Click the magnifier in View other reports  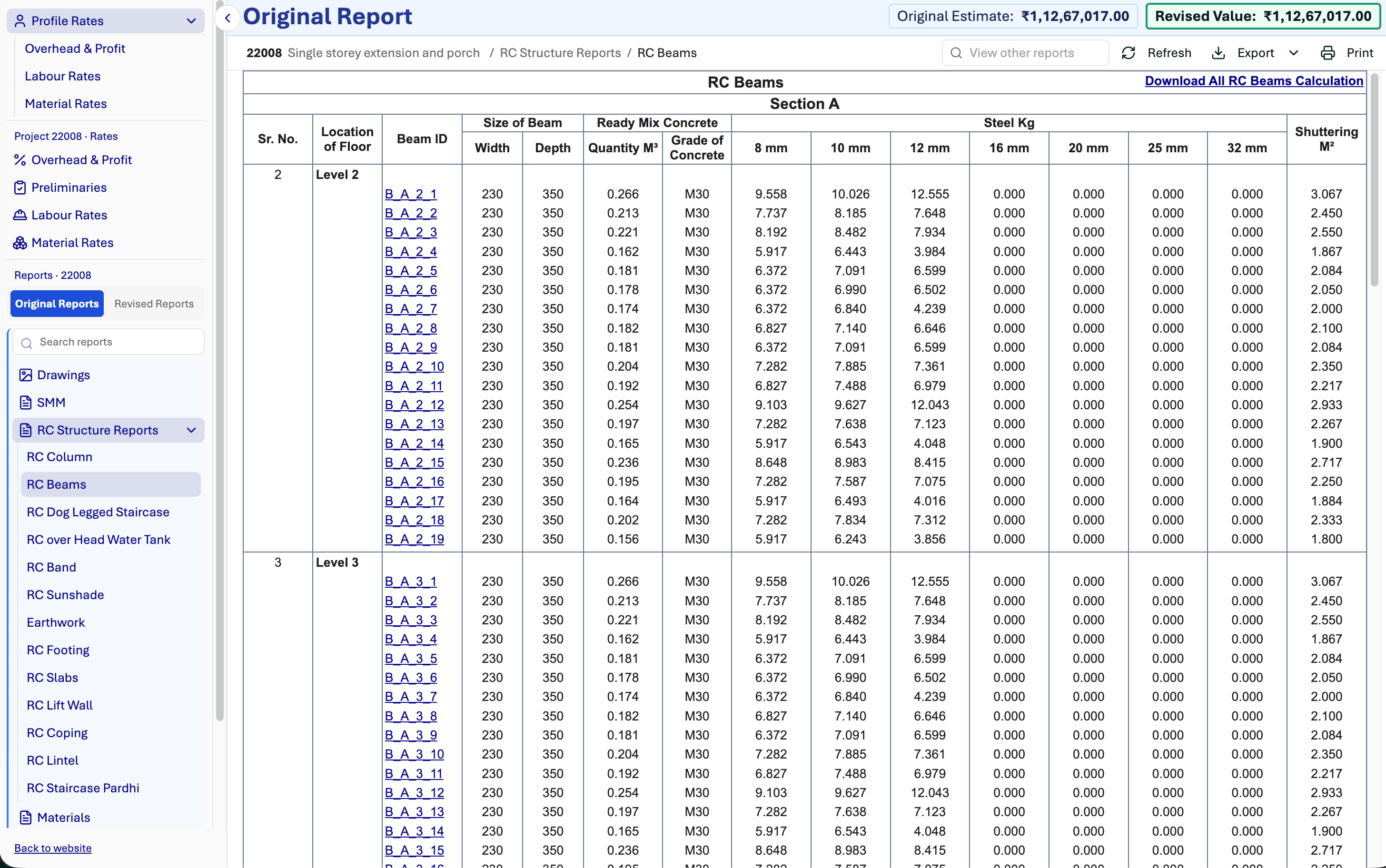tap(956, 53)
